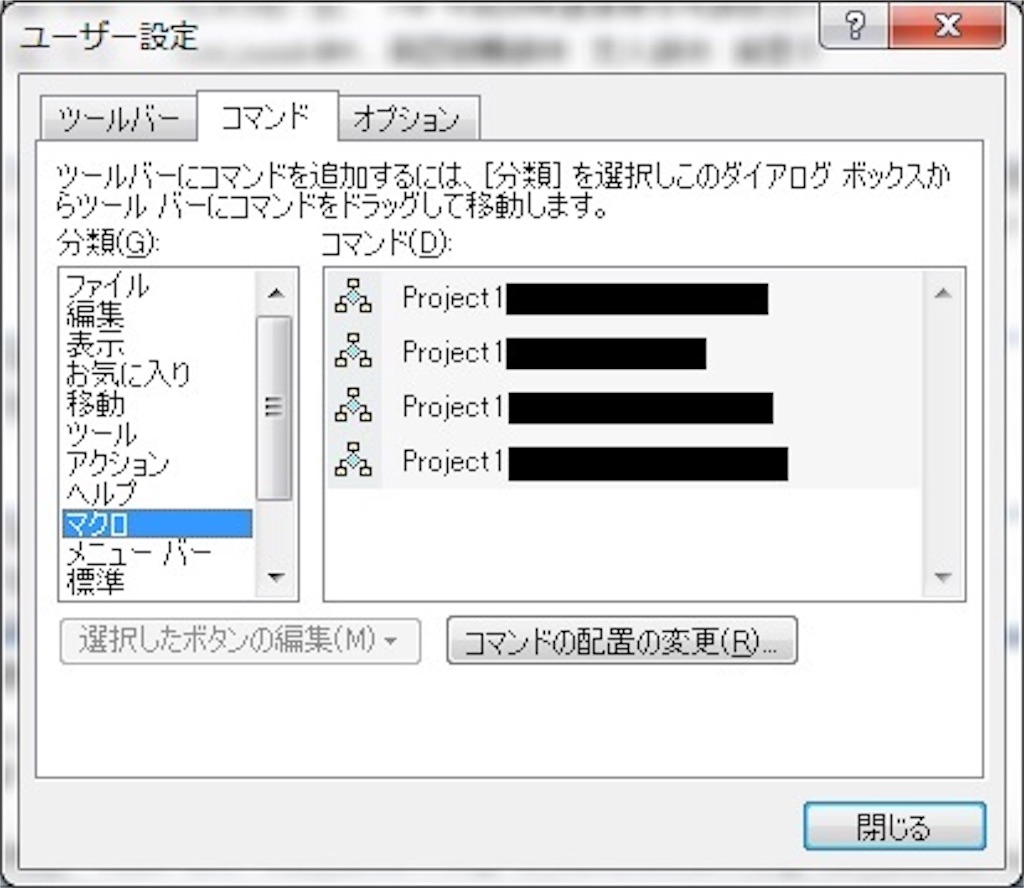Select the third Project1 command text

(x=453, y=407)
